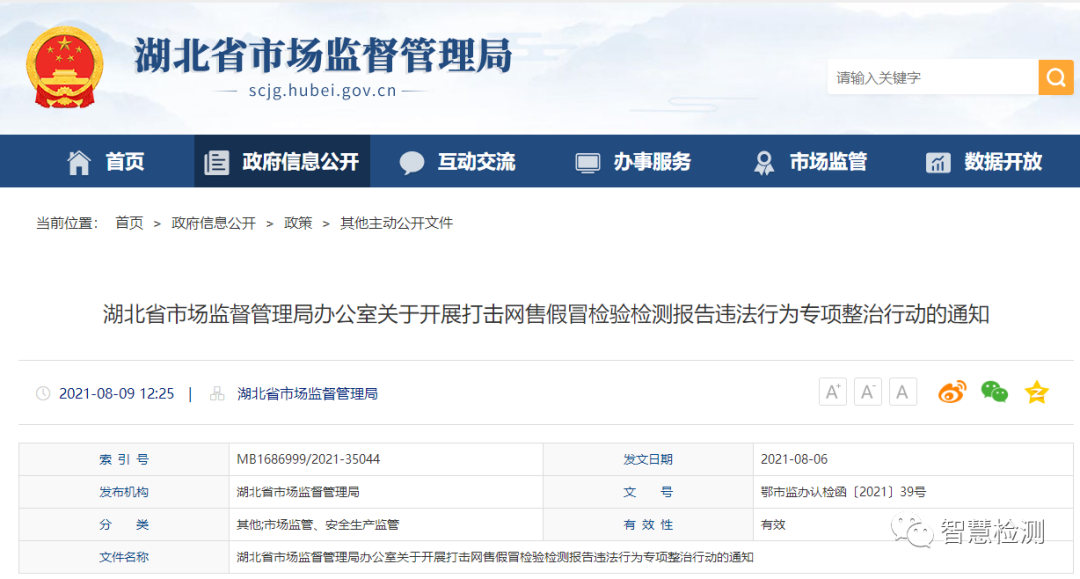
Task: Share article via WeChat icon
Action: click(x=994, y=392)
